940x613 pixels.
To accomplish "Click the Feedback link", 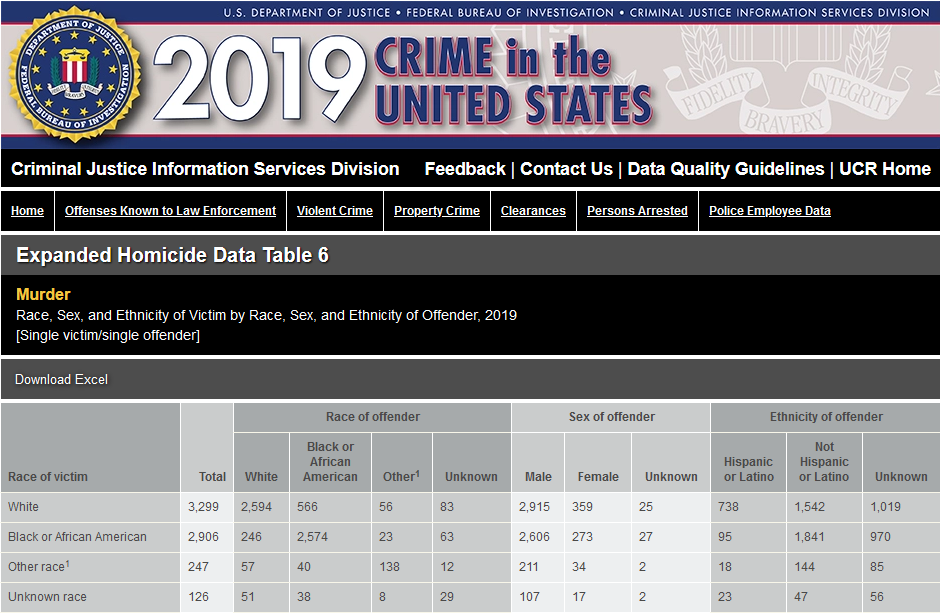I will point(464,169).
